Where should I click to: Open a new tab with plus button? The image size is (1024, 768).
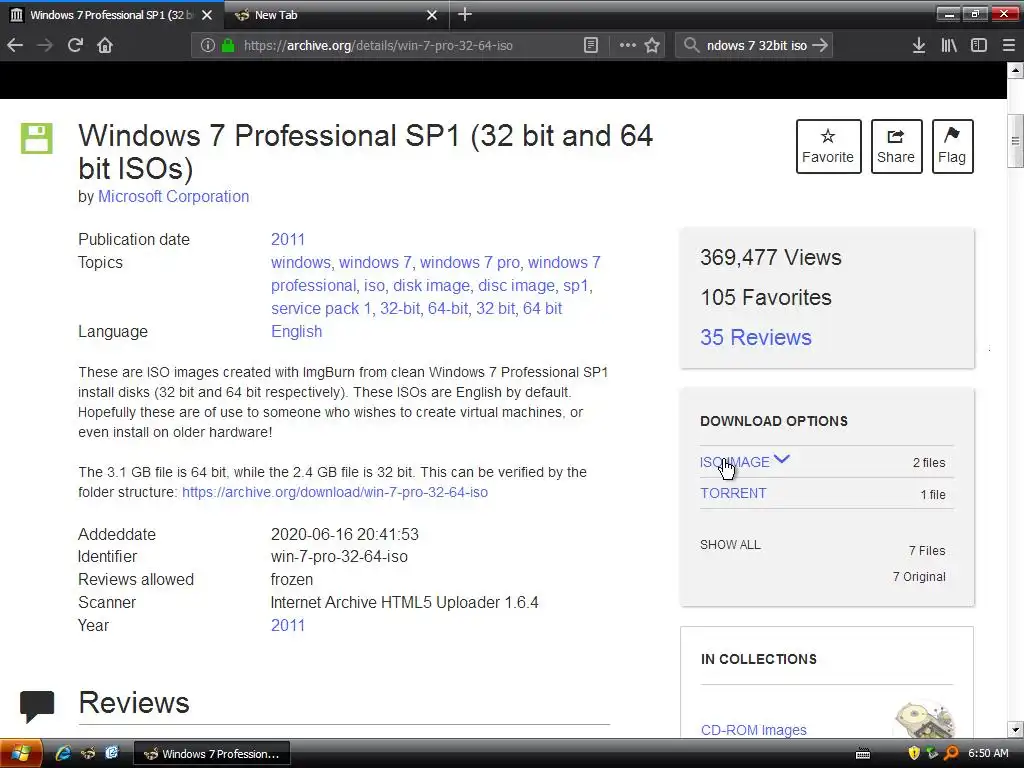point(464,14)
